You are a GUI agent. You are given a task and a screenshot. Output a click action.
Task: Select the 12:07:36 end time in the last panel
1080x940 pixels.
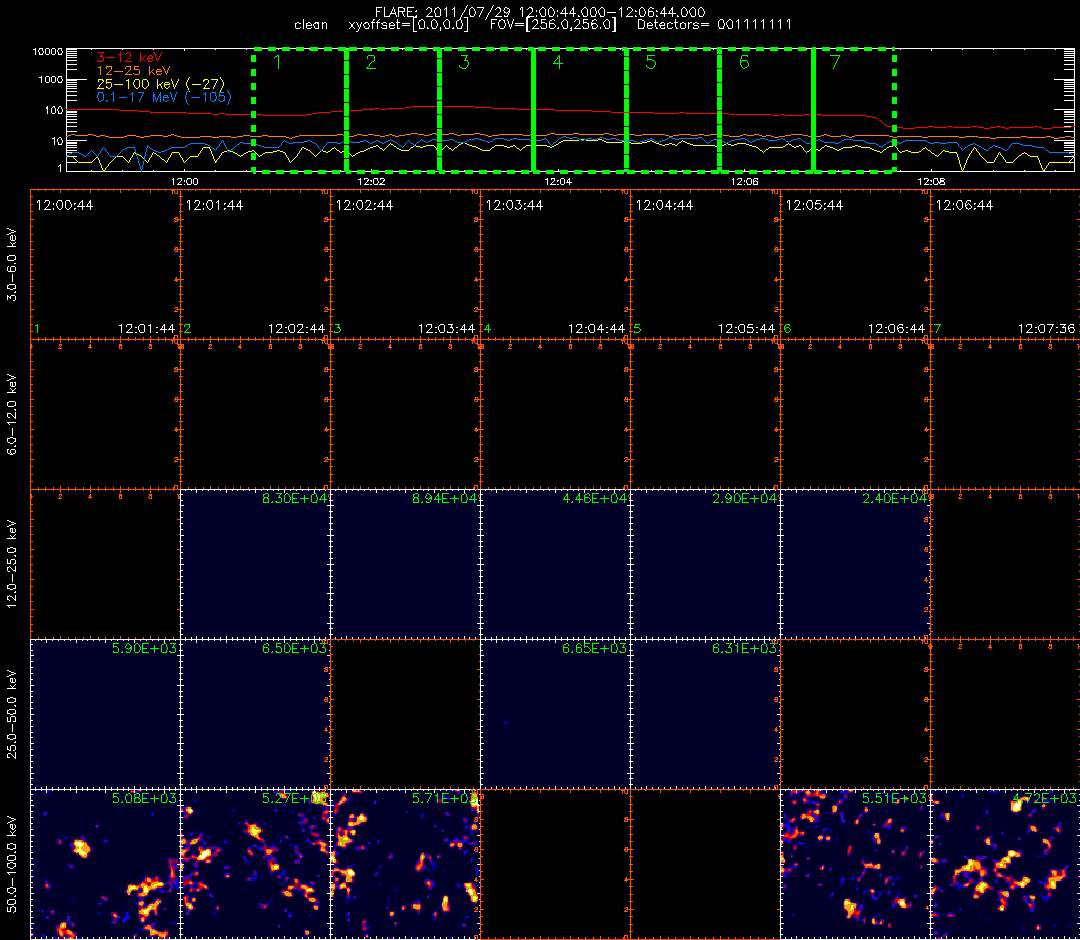click(x=1046, y=329)
